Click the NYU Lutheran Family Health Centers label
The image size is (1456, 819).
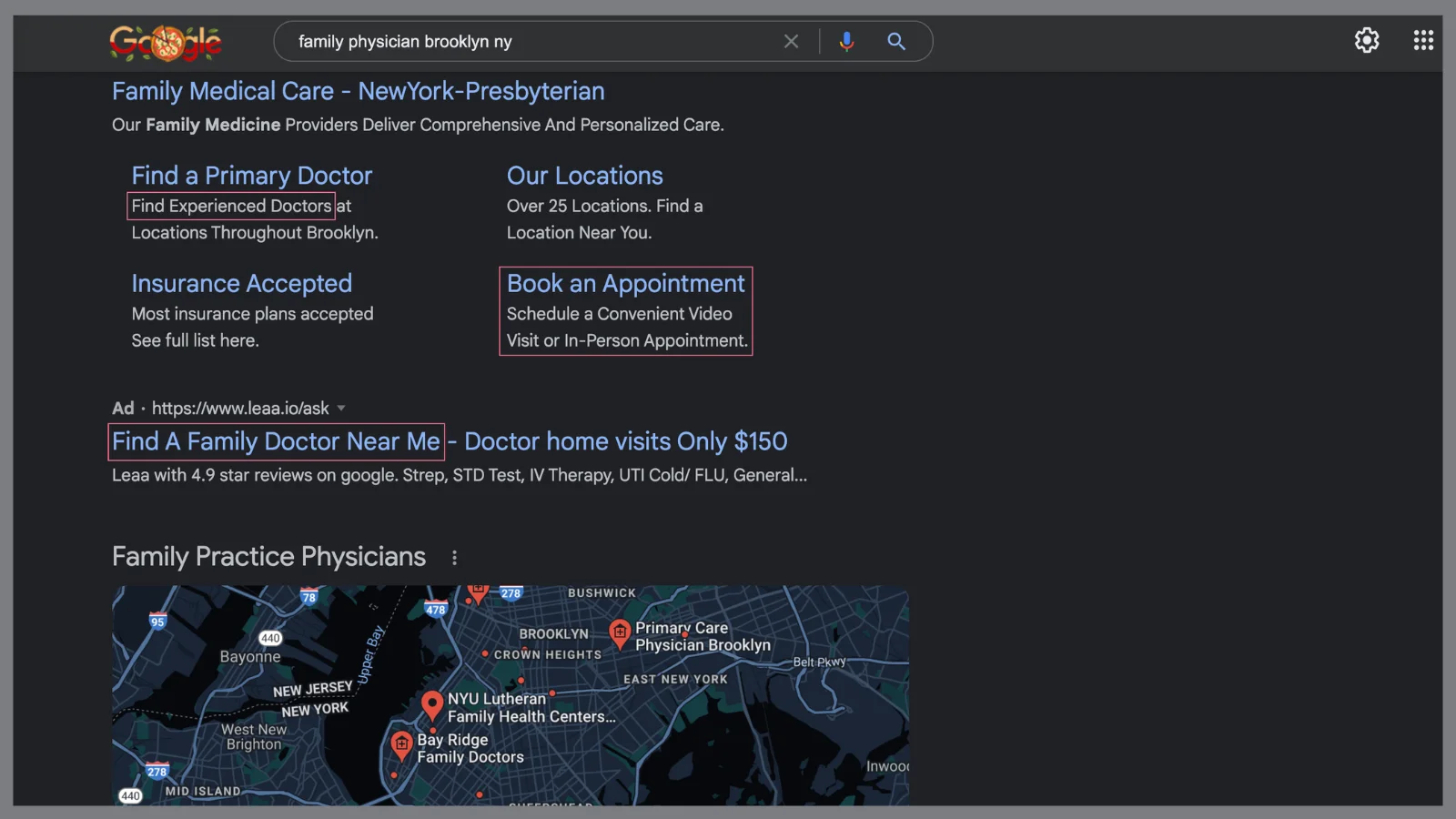pos(531,708)
